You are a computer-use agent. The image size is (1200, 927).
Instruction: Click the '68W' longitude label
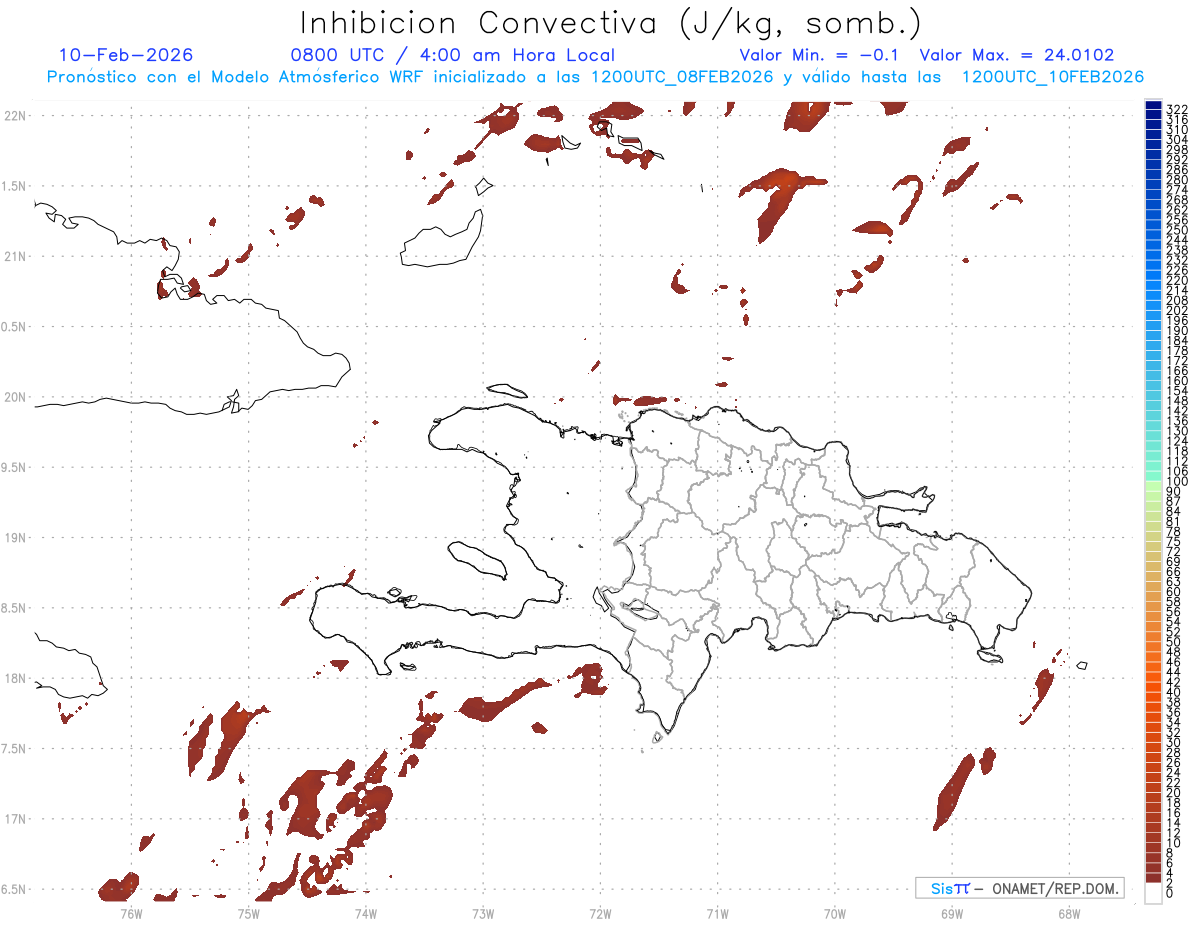[1068, 912]
